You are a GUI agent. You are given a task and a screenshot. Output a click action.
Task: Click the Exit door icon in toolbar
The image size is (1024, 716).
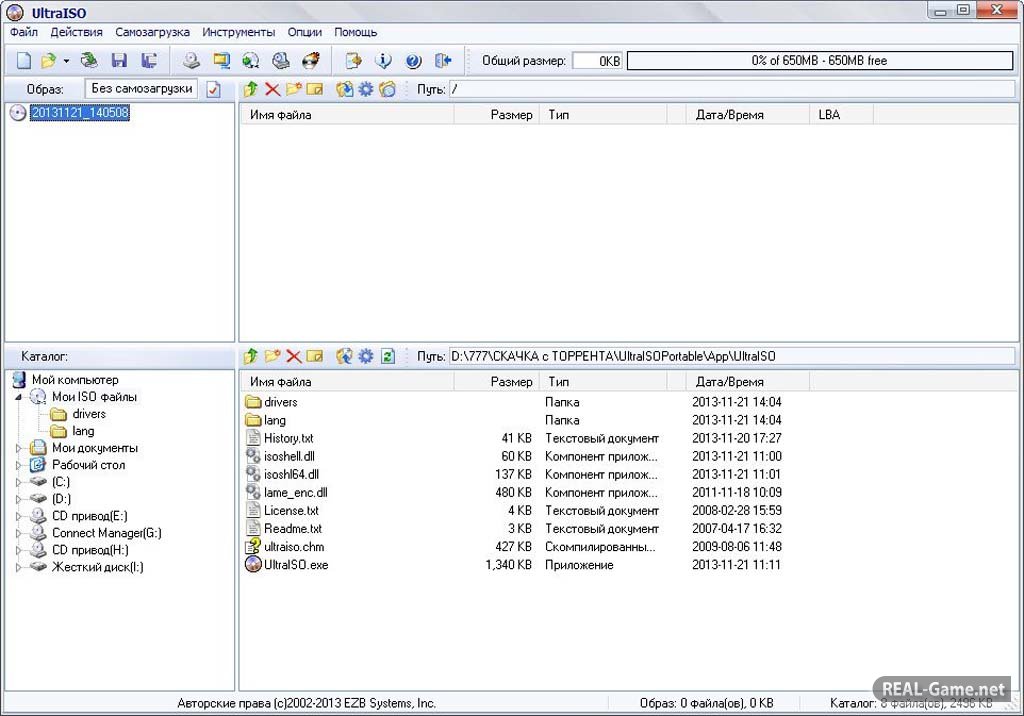point(443,61)
